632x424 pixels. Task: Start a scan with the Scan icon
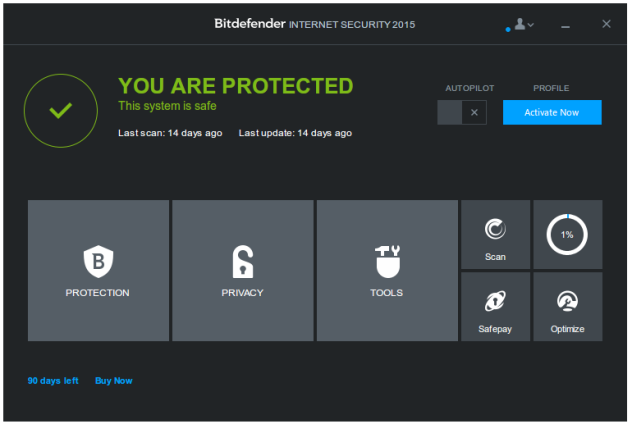coord(495,229)
